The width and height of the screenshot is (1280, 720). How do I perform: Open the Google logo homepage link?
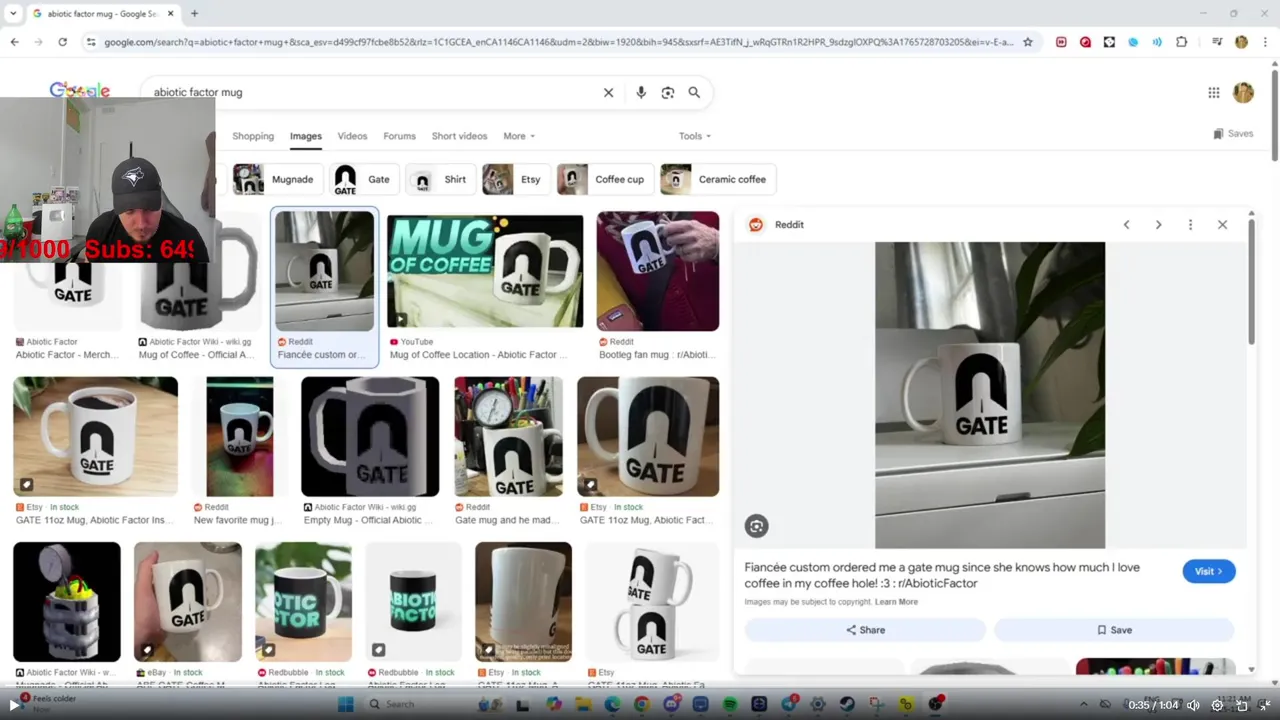pos(80,91)
